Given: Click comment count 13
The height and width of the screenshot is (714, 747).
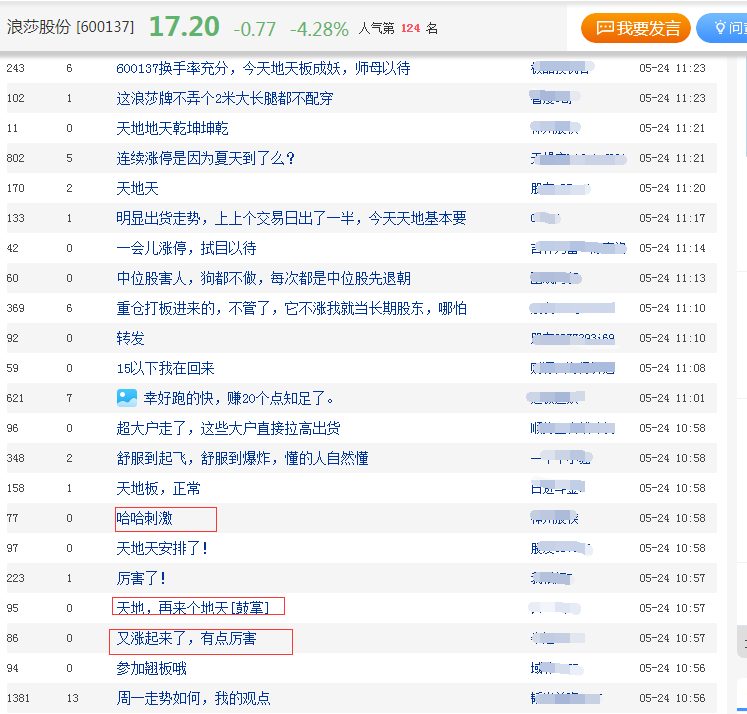Looking at the screenshot, I should tap(72, 699).
